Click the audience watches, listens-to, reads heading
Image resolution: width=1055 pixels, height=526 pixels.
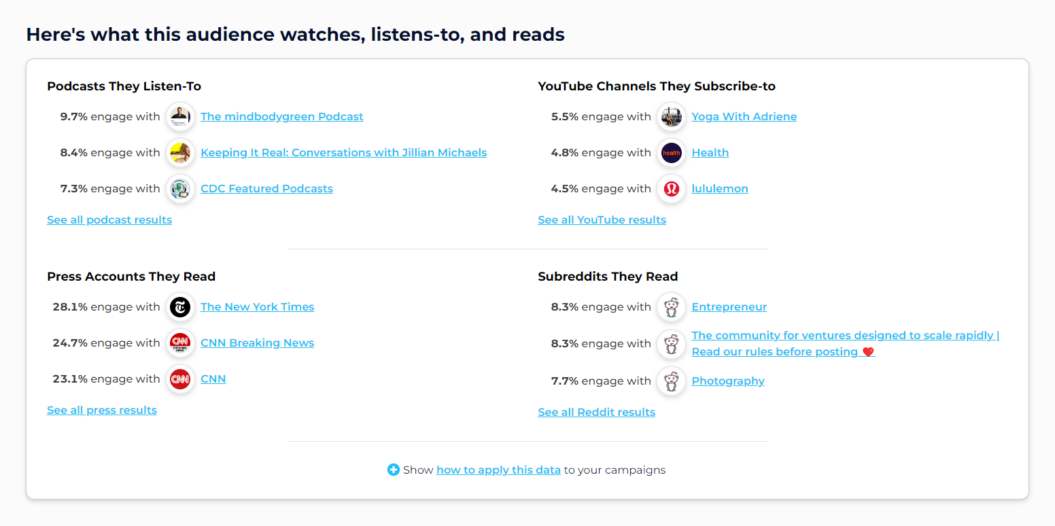click(295, 35)
